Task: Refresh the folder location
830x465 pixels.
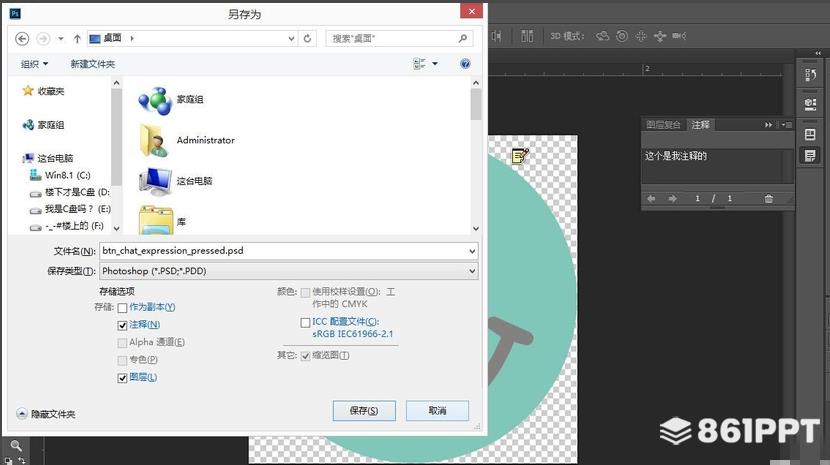Action: tap(307, 39)
